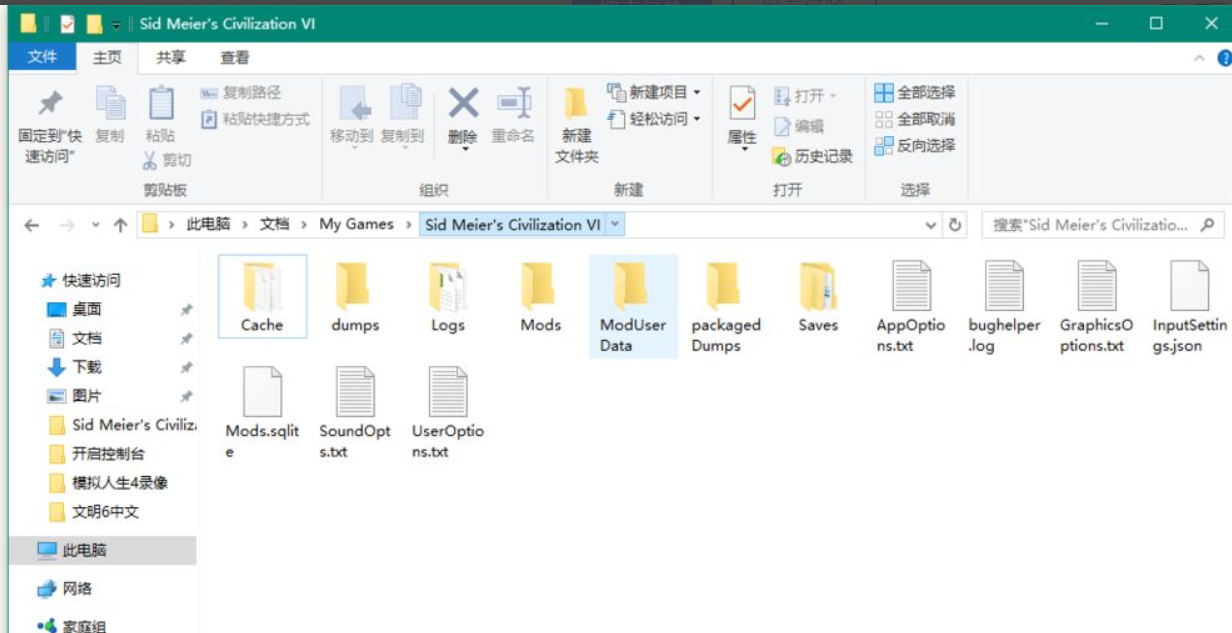Select the Mods.sqlite file
This screenshot has width=1232, height=633.
pos(262,412)
